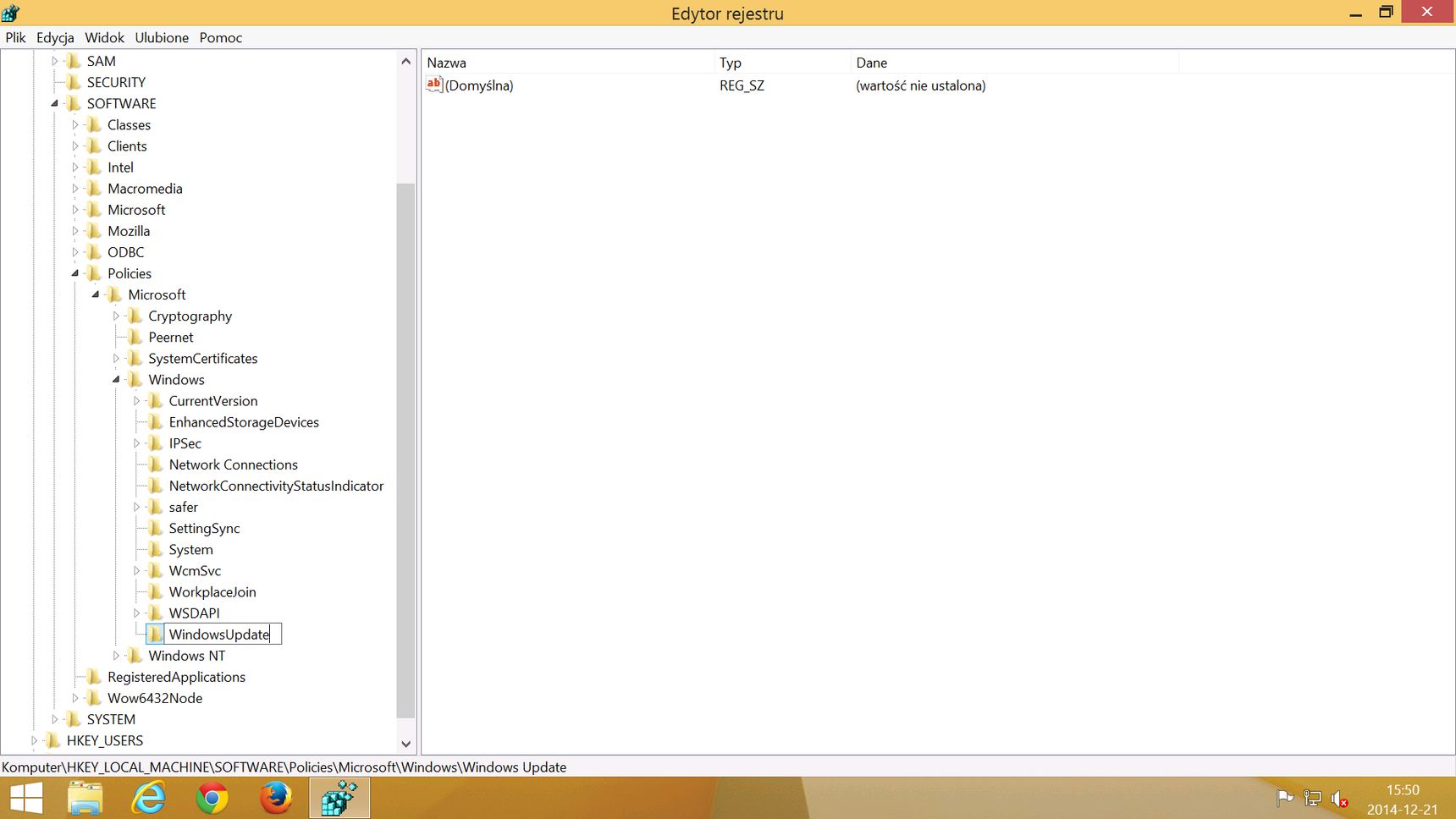Viewport: 1456px width, 819px height.
Task: Open the Widok menu
Action: point(104,37)
